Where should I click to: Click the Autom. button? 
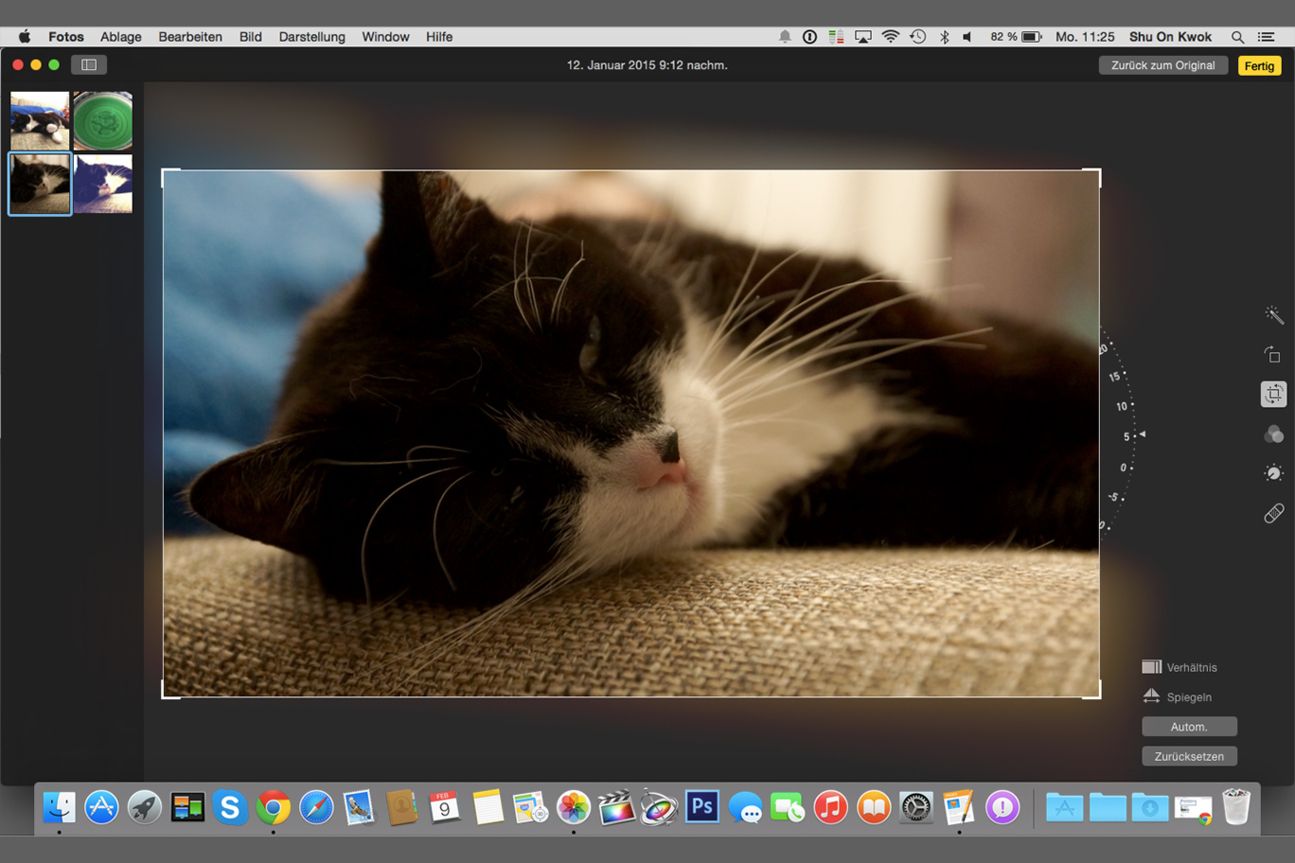1189,727
